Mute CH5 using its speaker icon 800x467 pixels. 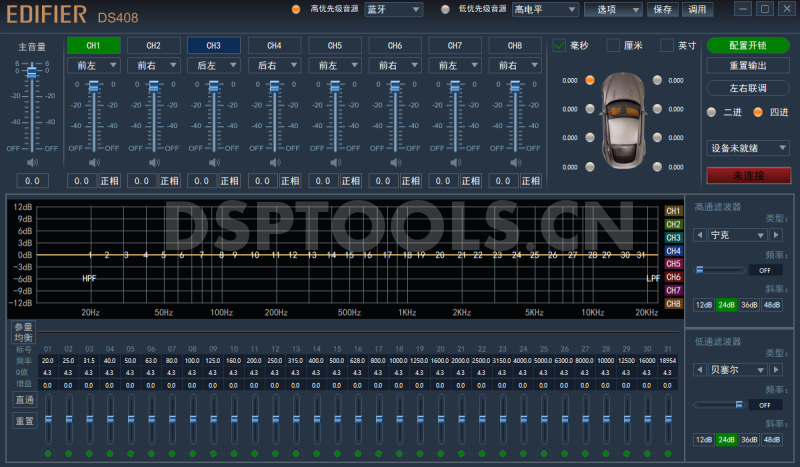pyautogui.click(x=334, y=162)
